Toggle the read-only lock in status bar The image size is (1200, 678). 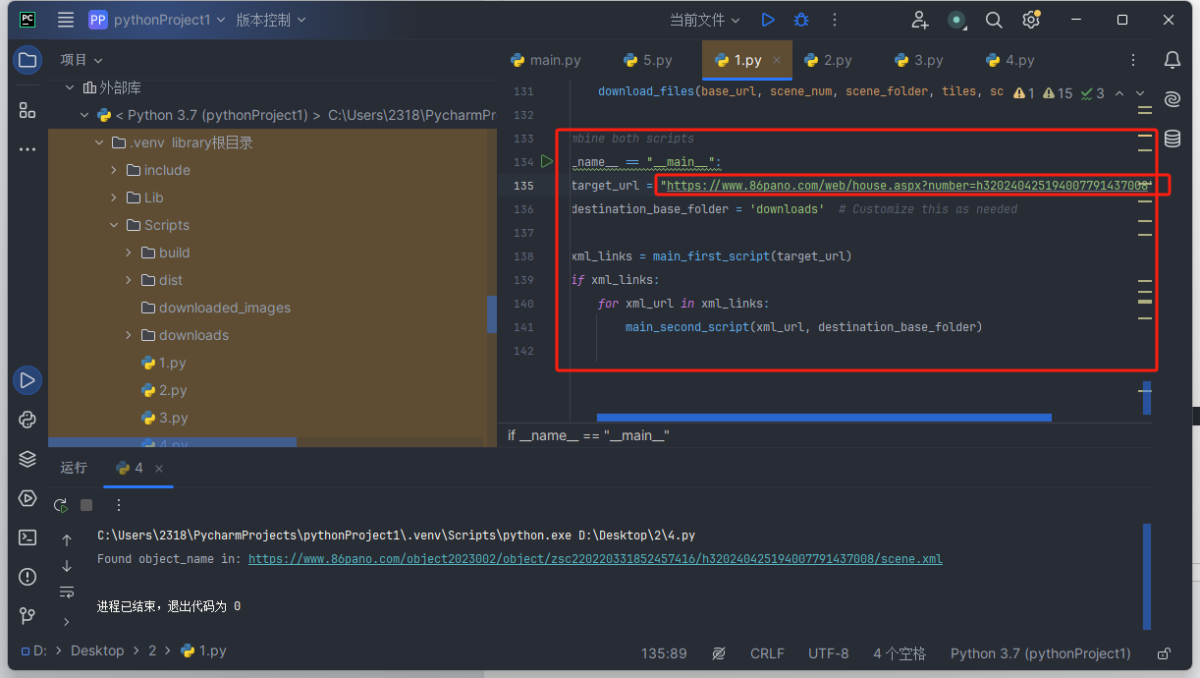point(1163,653)
